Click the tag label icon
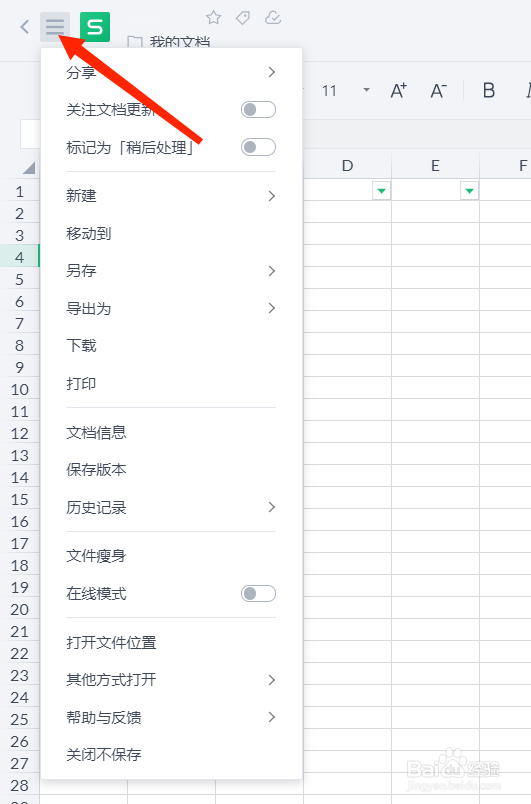Image resolution: width=531 pixels, height=804 pixels. tap(243, 18)
